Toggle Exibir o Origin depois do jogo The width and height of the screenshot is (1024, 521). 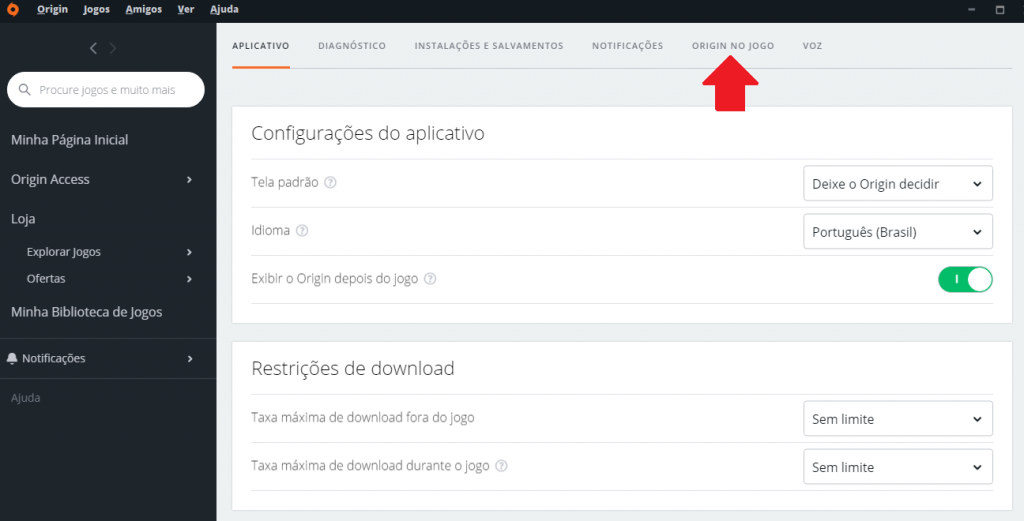(x=965, y=279)
